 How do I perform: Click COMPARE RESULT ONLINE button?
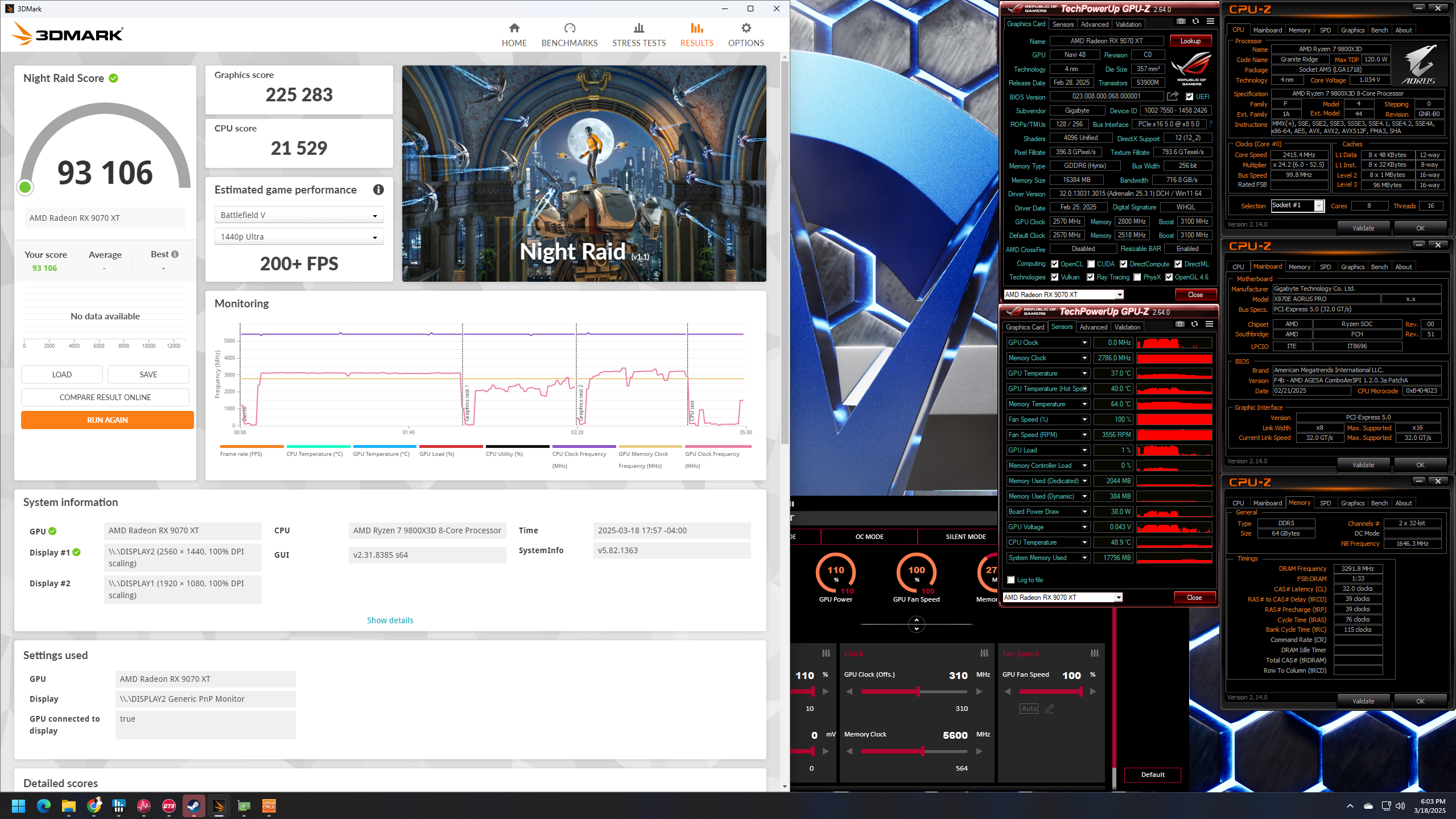click(105, 397)
